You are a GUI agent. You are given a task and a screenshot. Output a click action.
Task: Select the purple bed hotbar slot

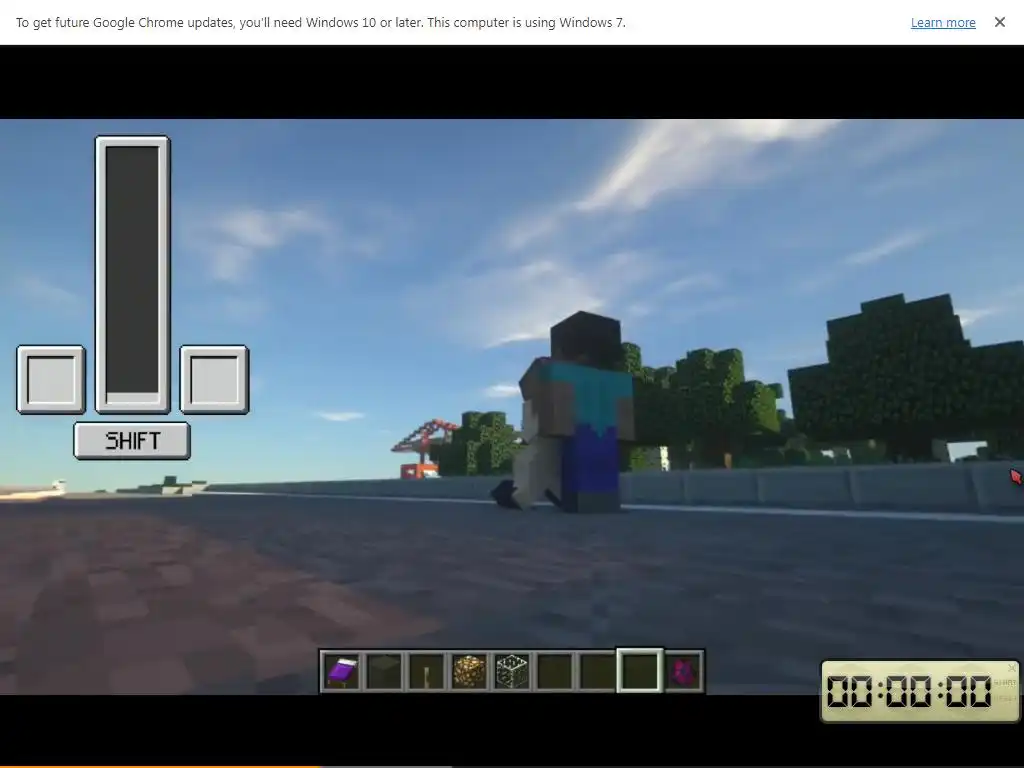coord(342,671)
